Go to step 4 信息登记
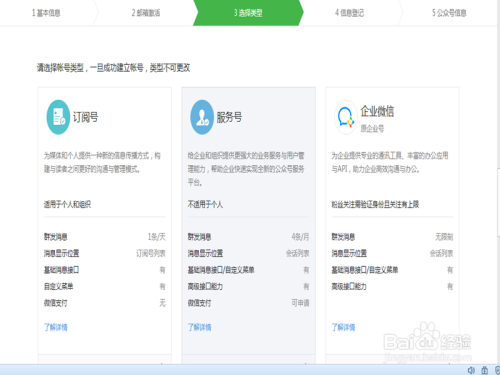 click(349, 13)
